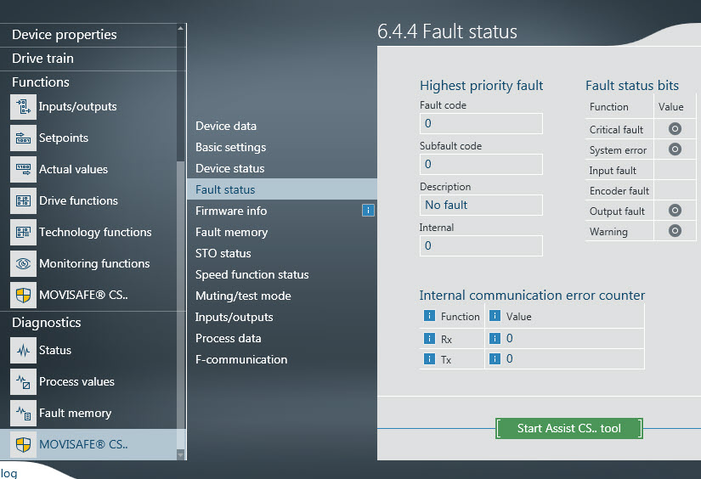Click the Firmware info blue info icon

coord(367,211)
